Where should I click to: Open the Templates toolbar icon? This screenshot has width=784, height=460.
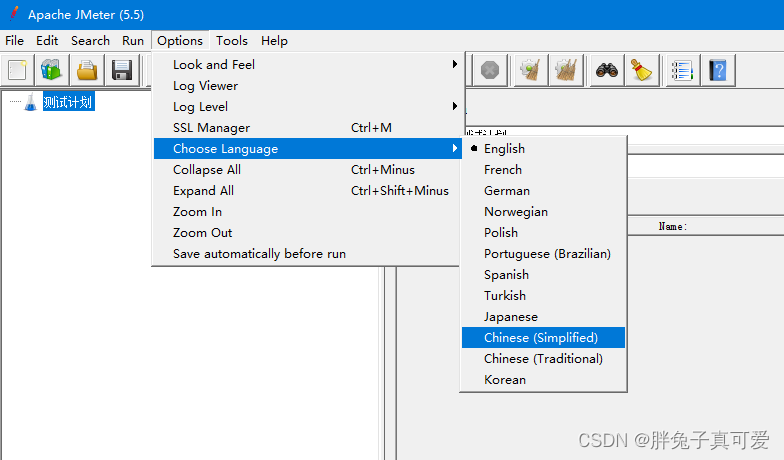coord(52,70)
